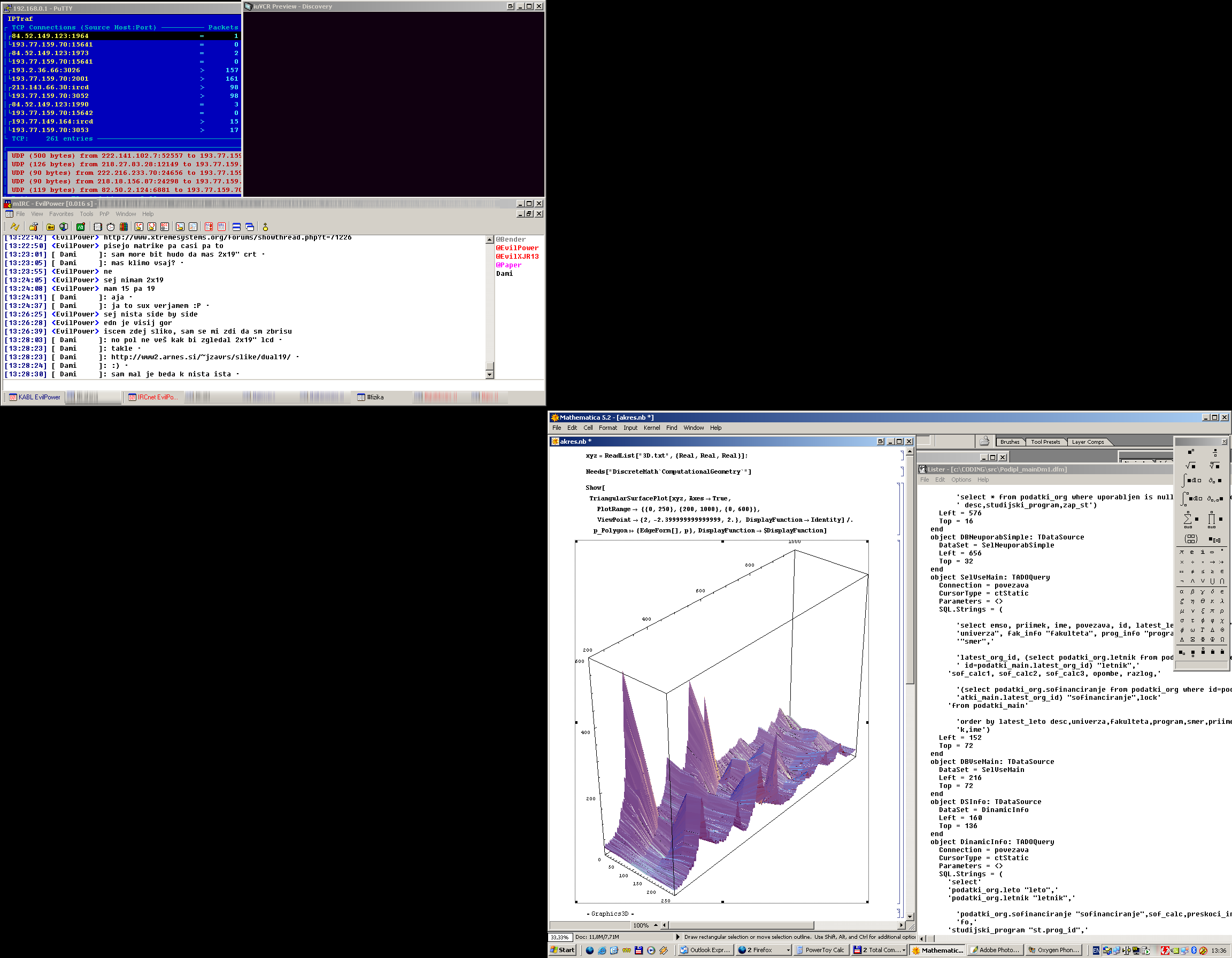Image resolution: width=1232 pixels, height=958 pixels.
Task: Insert square root template from palette
Action: pos(1190,466)
